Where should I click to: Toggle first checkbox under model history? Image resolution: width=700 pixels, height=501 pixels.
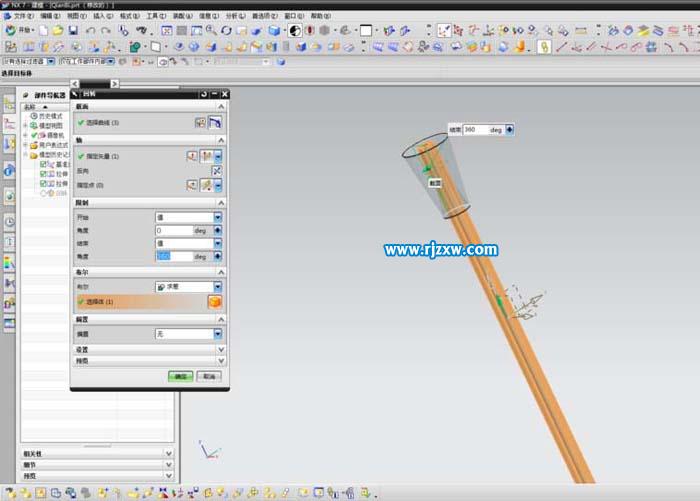click(44, 164)
